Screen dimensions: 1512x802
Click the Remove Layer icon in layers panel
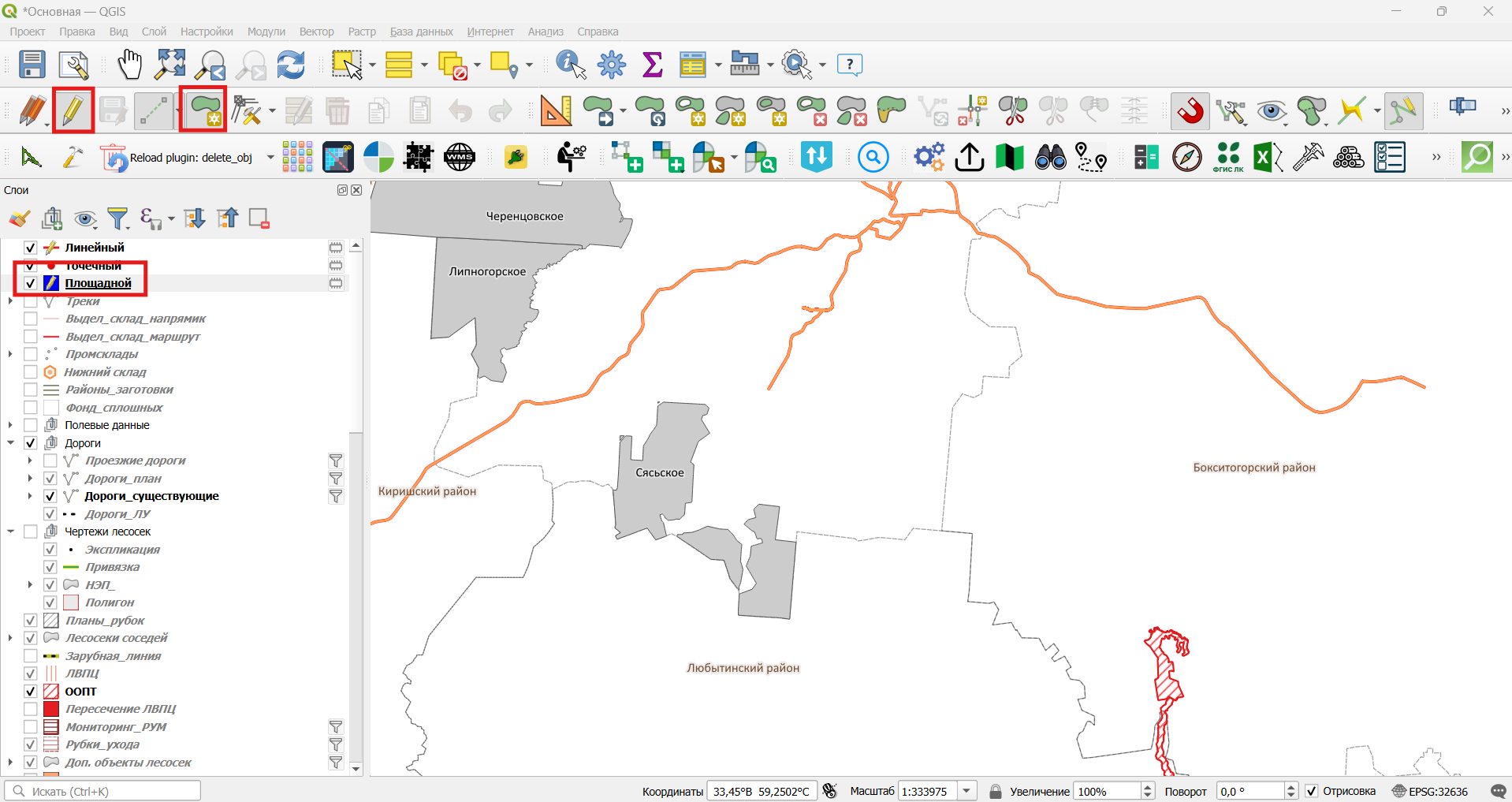tap(259, 218)
